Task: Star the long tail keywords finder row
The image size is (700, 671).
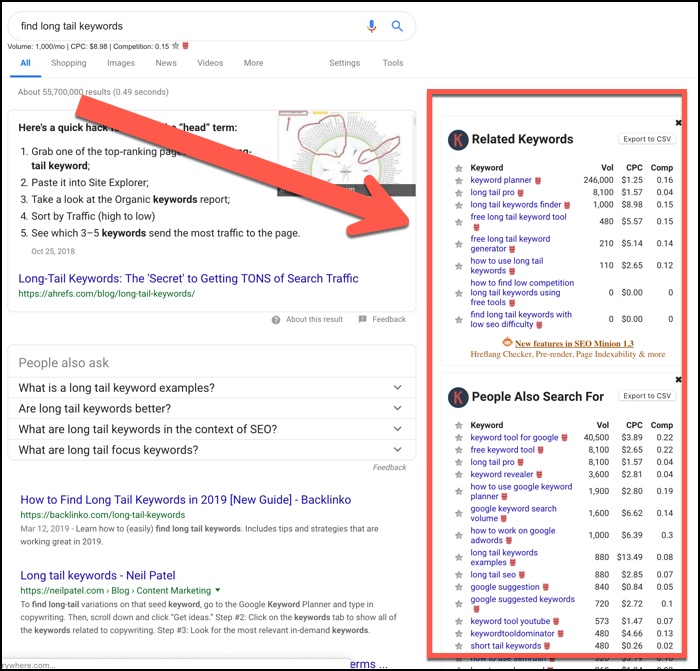Action: pos(458,205)
